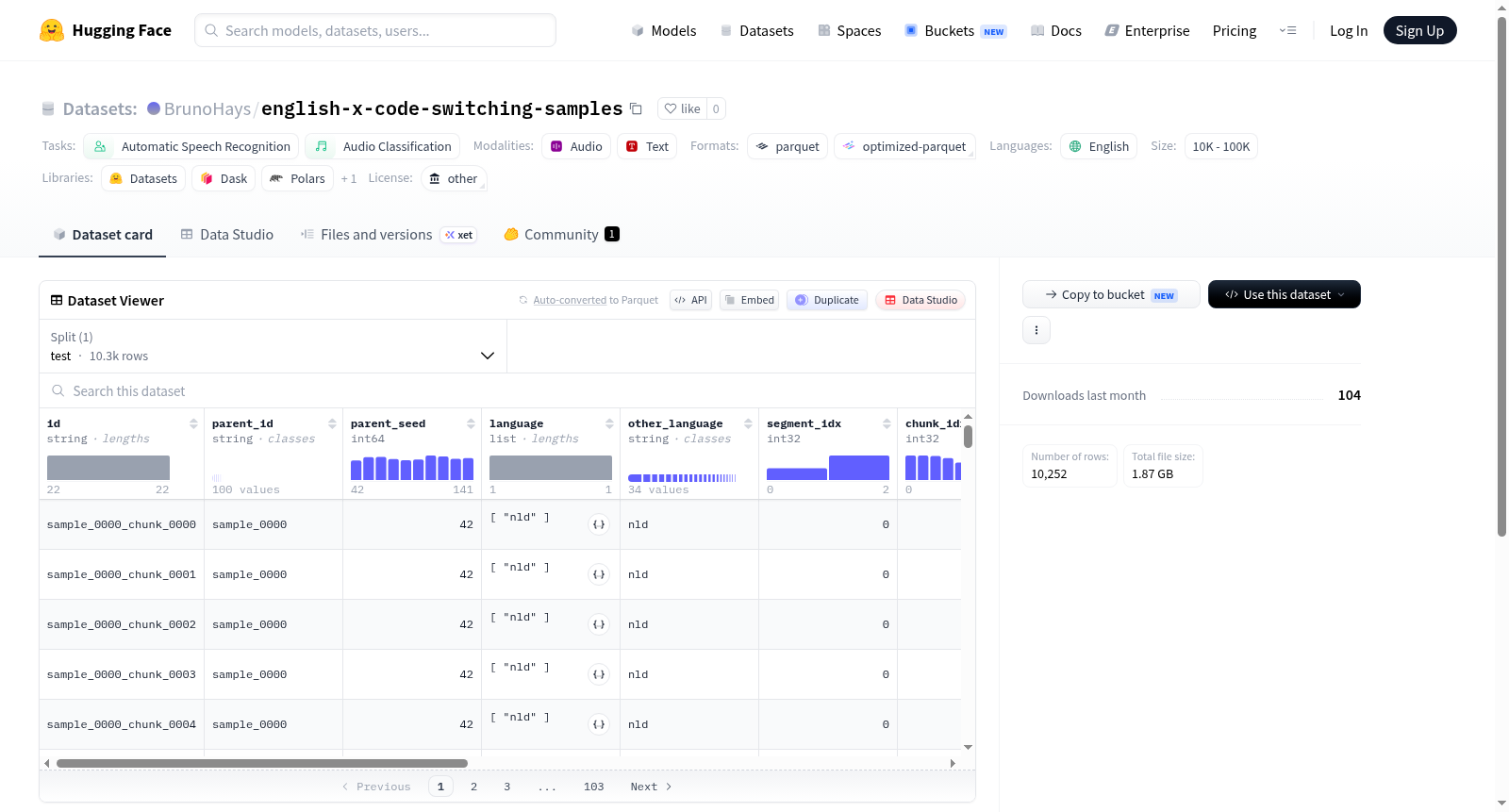Image resolution: width=1509 pixels, height=812 pixels.
Task: Click the BrunoHays user avatar
Action: [x=154, y=108]
